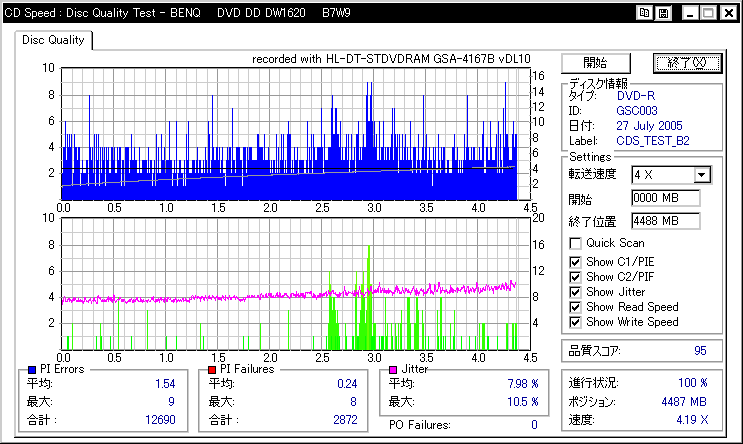Screen dimensions: 743x444
Task: Minimize the CD Speed window
Action: point(690,13)
